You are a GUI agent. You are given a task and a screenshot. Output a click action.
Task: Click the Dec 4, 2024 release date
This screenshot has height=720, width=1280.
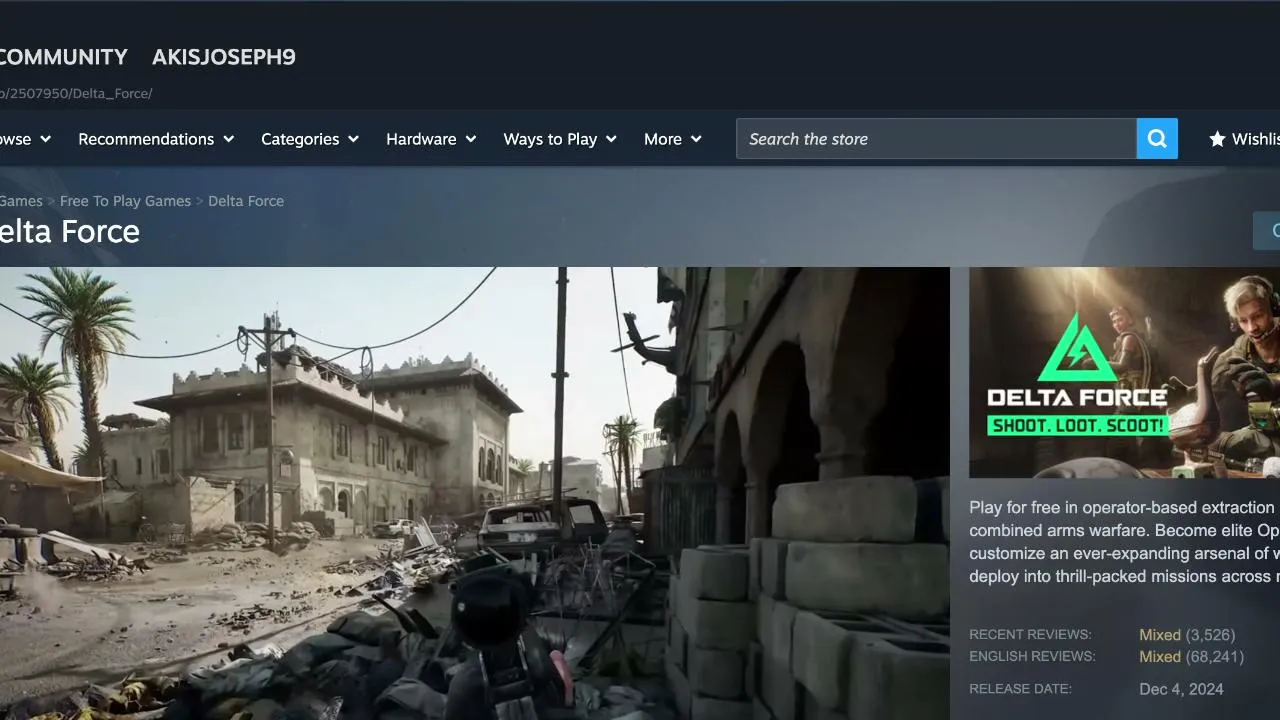[1181, 689]
